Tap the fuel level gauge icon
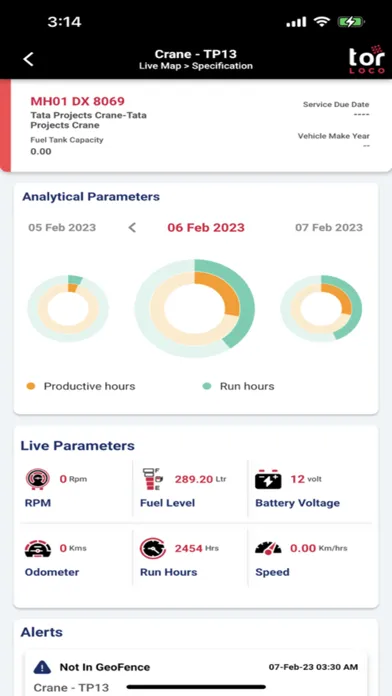This screenshot has width=392, height=696. 153,479
